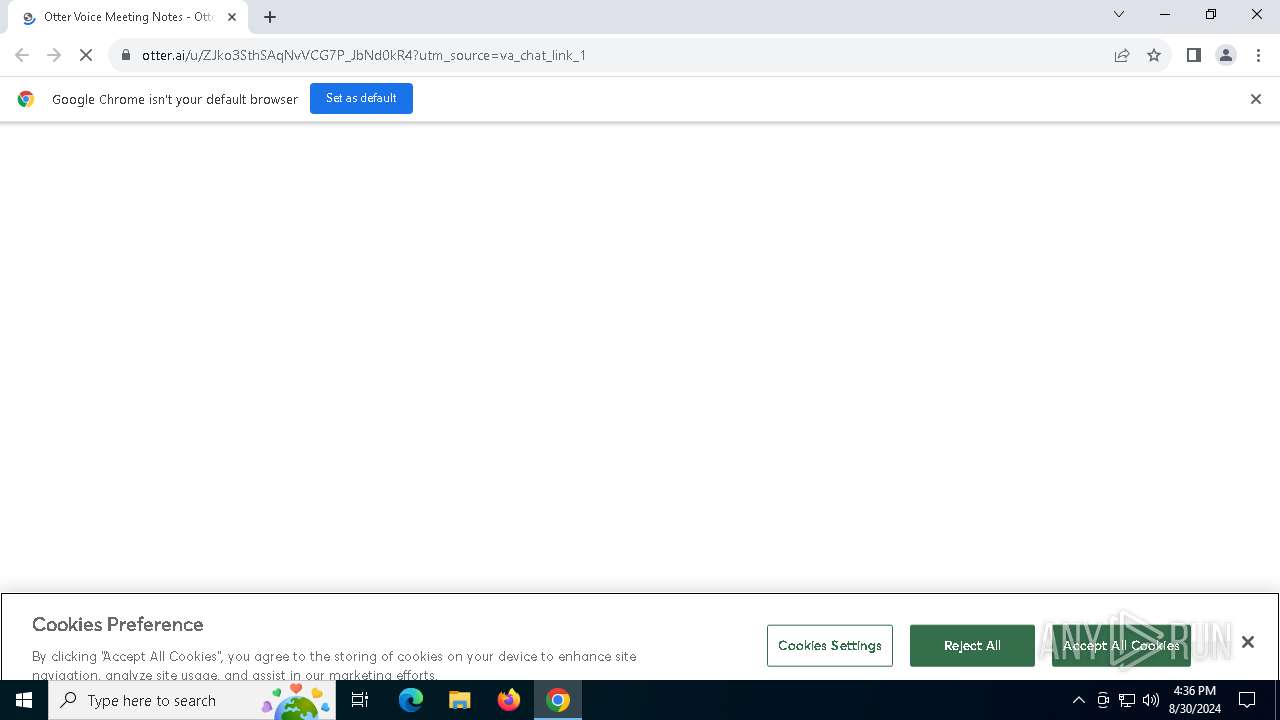Open the side panel

[1194, 55]
